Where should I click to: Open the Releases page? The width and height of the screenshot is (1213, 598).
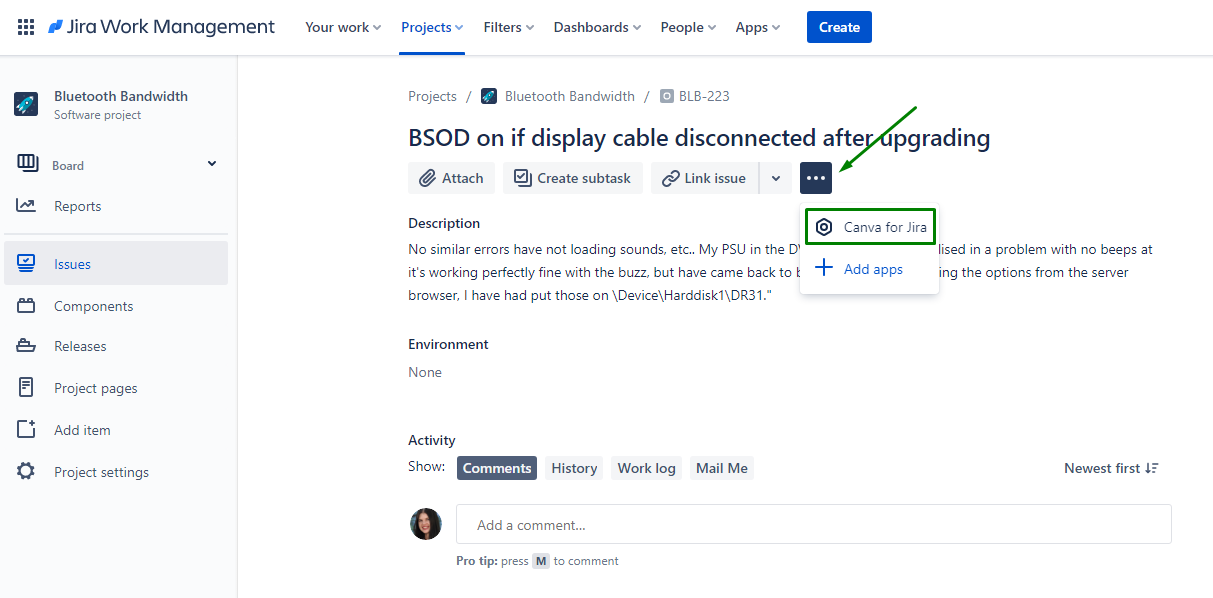(x=78, y=347)
